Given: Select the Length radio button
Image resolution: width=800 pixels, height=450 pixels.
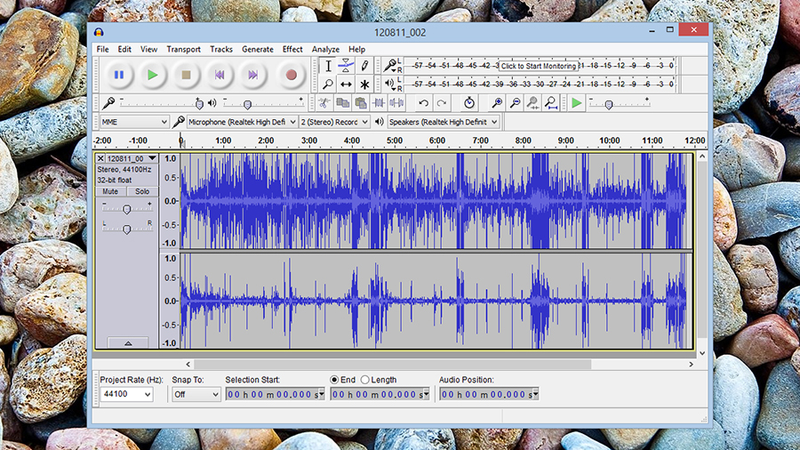Looking at the screenshot, I should pos(365,380).
